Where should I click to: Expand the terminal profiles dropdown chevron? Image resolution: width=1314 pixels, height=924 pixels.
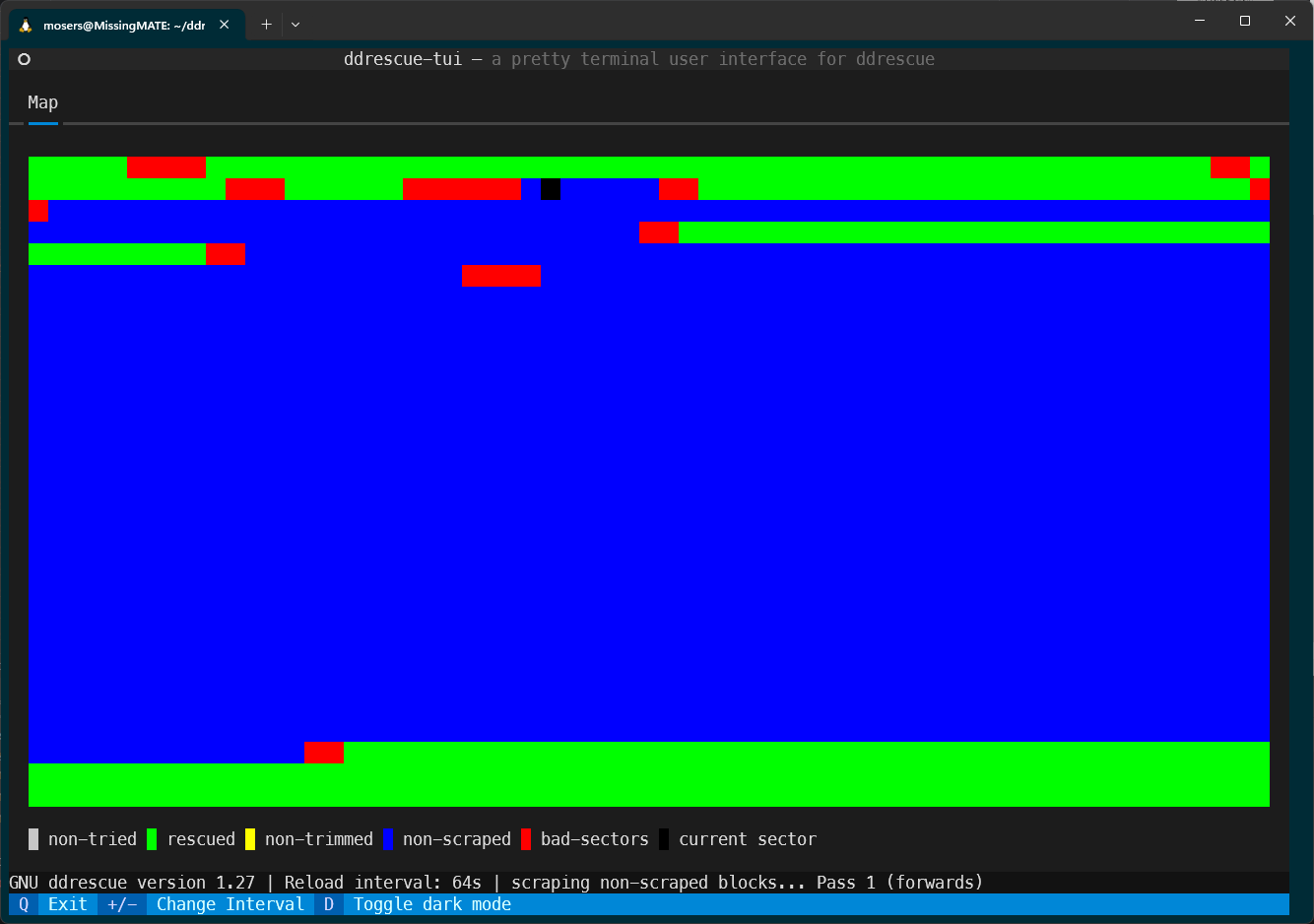[x=296, y=25]
